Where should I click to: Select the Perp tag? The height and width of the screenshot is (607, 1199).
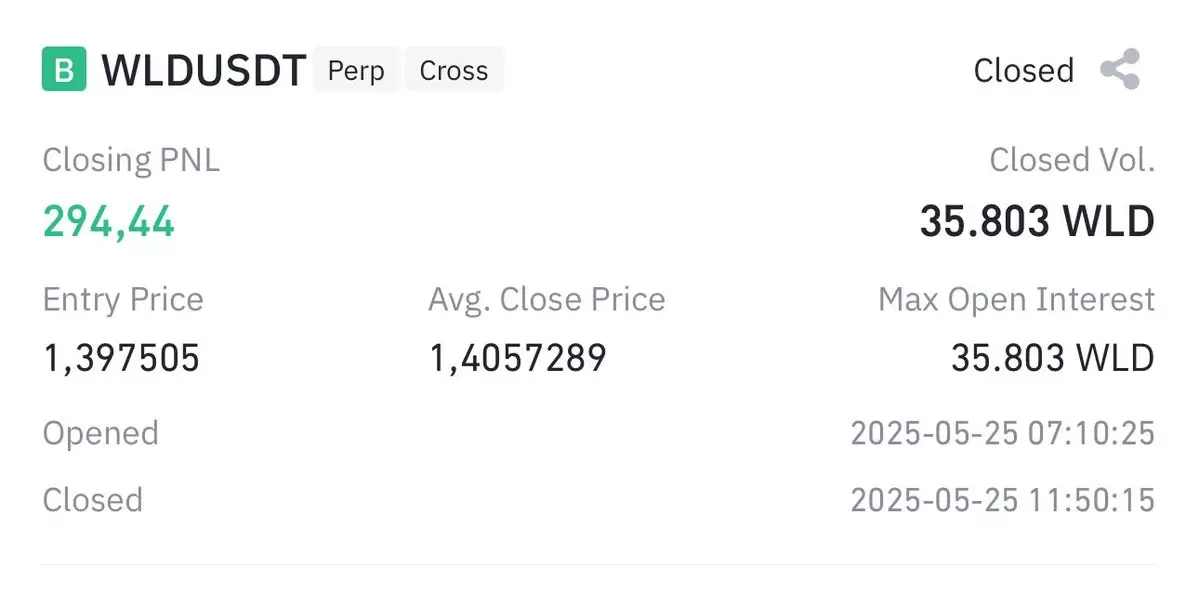pos(356,70)
